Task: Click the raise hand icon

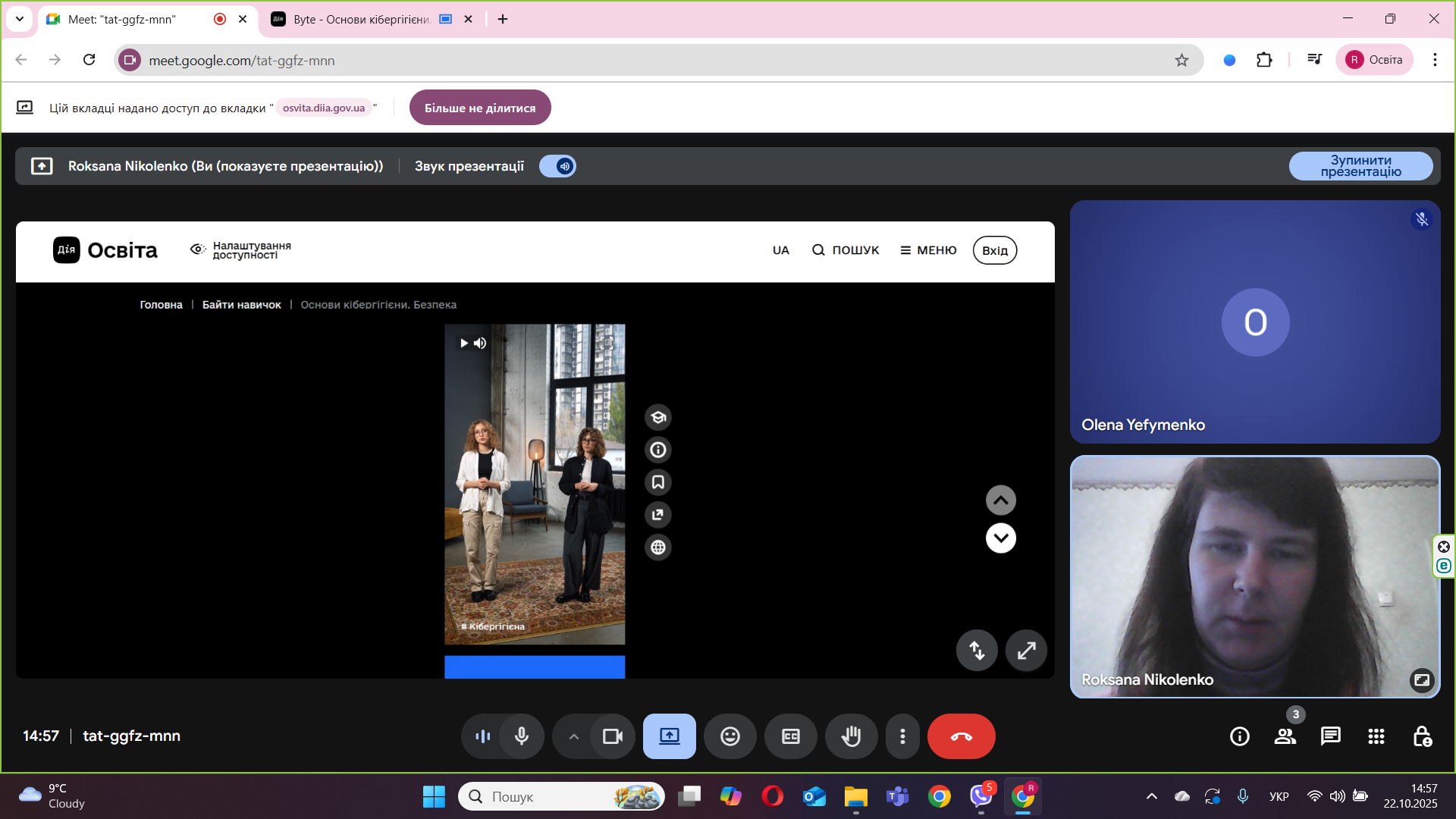Action: click(851, 736)
